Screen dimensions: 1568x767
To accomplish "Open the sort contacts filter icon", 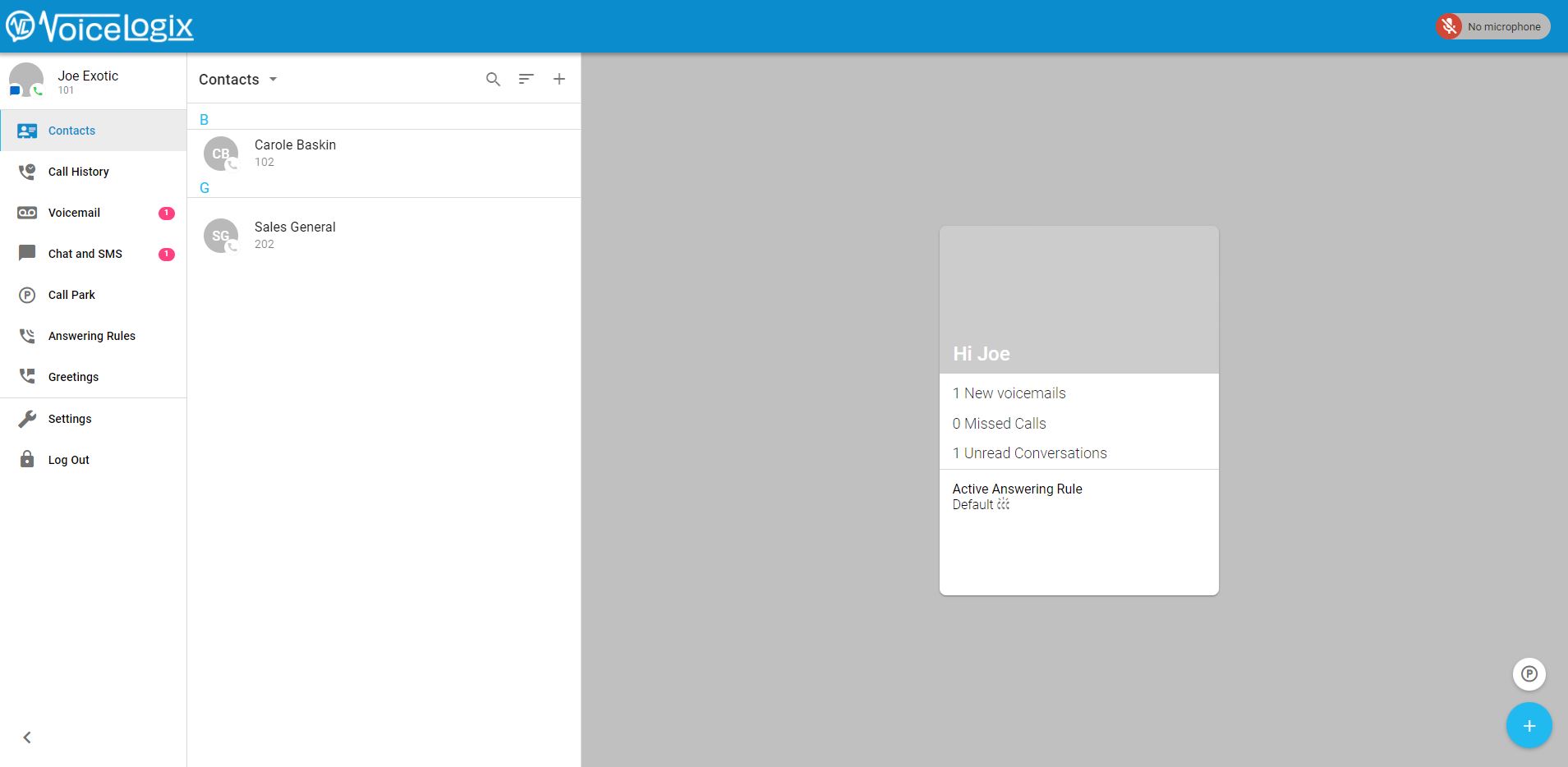I will click(526, 80).
